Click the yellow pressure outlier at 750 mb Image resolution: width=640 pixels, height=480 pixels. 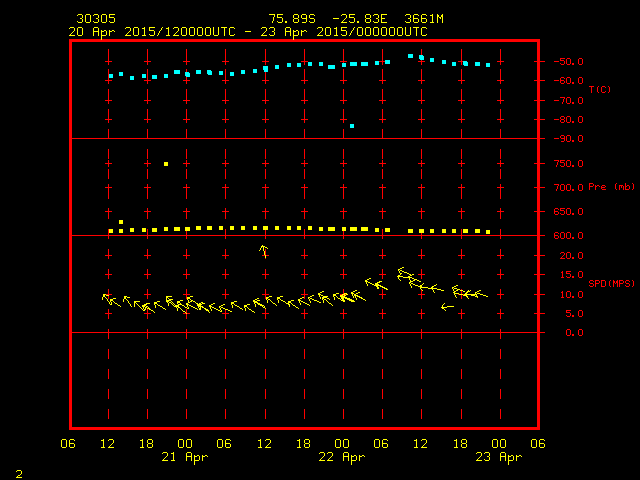coord(166,164)
